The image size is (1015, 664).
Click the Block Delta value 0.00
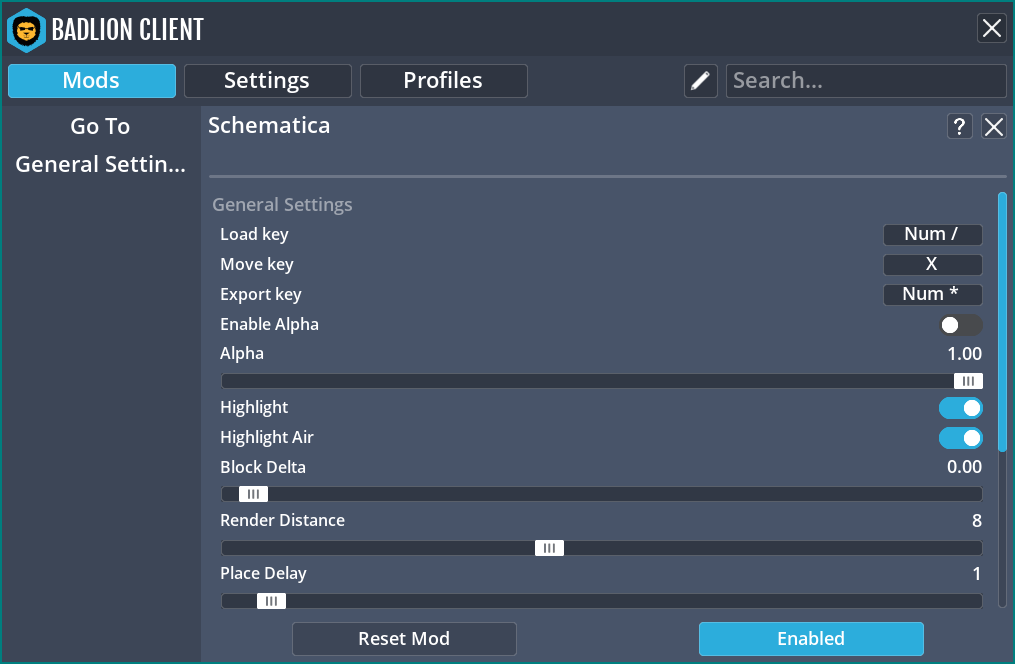[x=964, y=467]
